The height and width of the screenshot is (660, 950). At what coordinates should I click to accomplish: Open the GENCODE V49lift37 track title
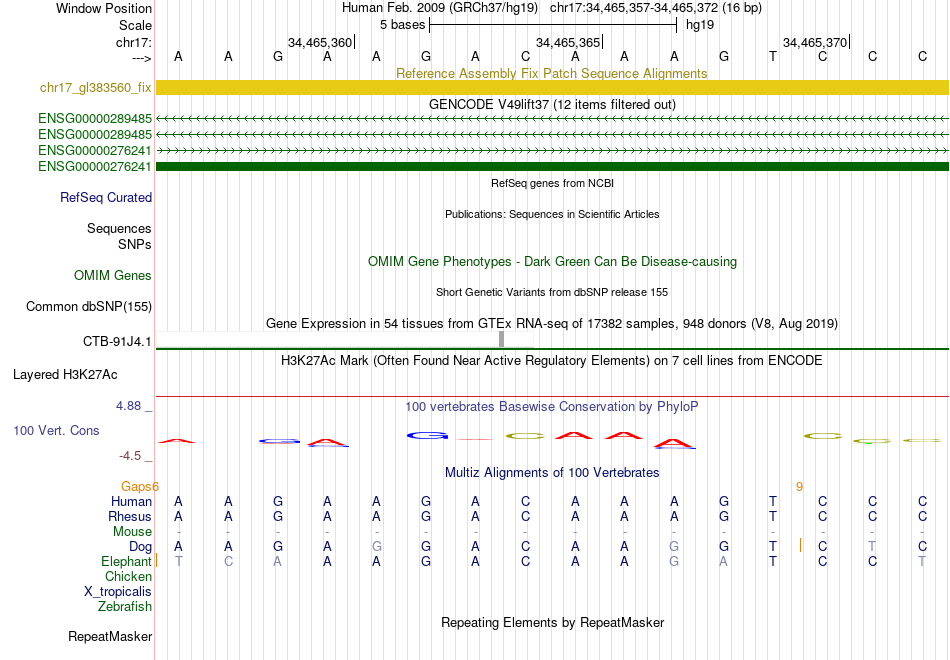coord(552,104)
